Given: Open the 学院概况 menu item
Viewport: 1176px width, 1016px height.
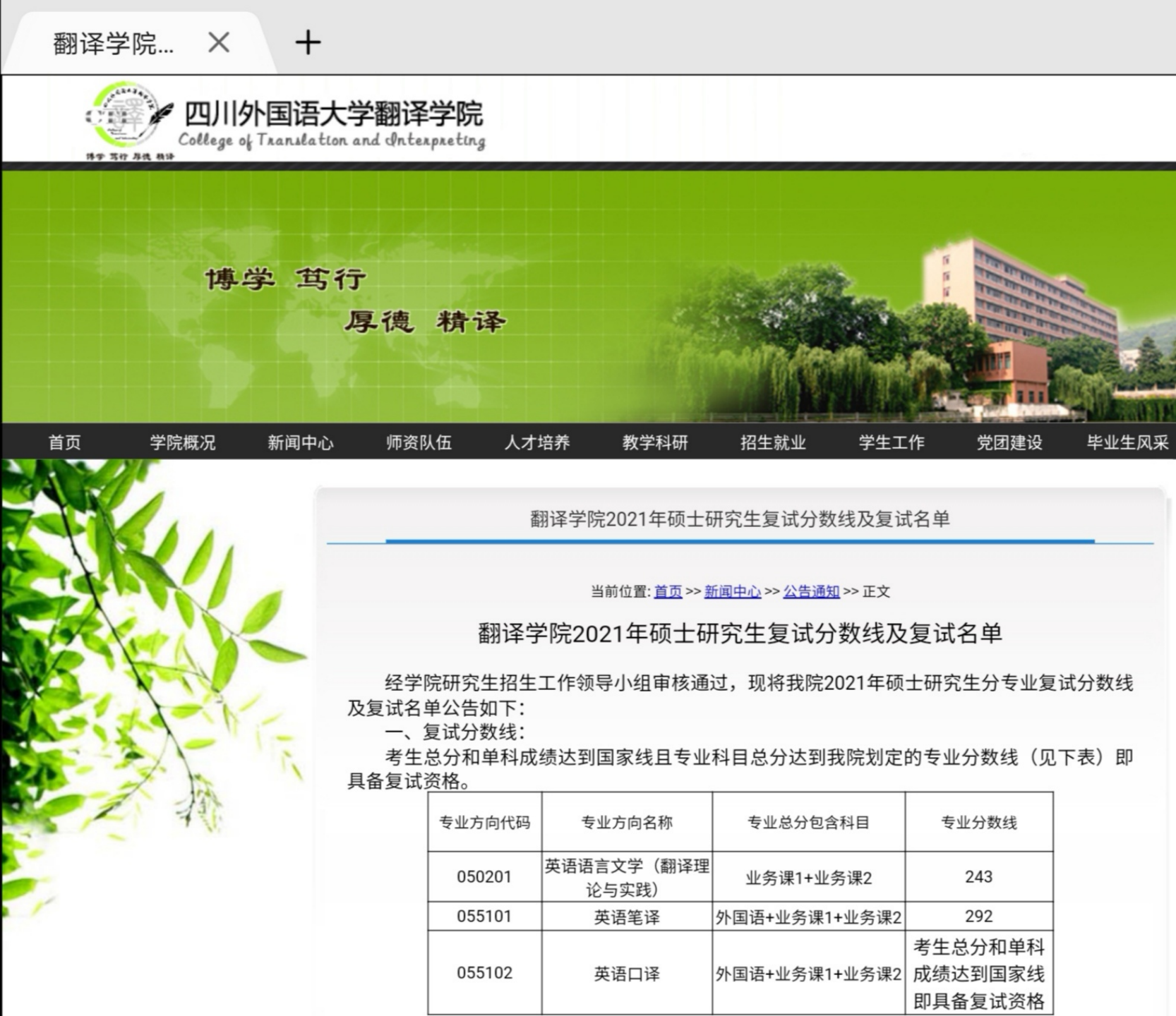Looking at the screenshot, I should pos(184,442).
